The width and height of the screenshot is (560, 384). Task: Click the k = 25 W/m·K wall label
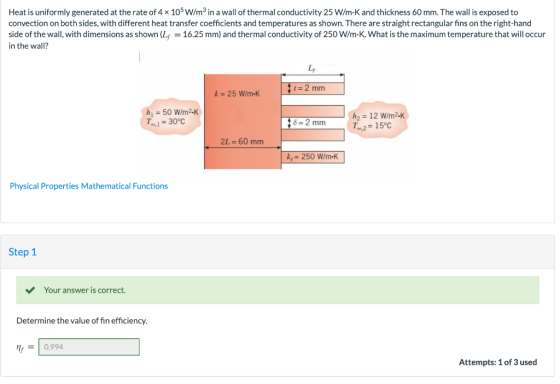point(237,94)
